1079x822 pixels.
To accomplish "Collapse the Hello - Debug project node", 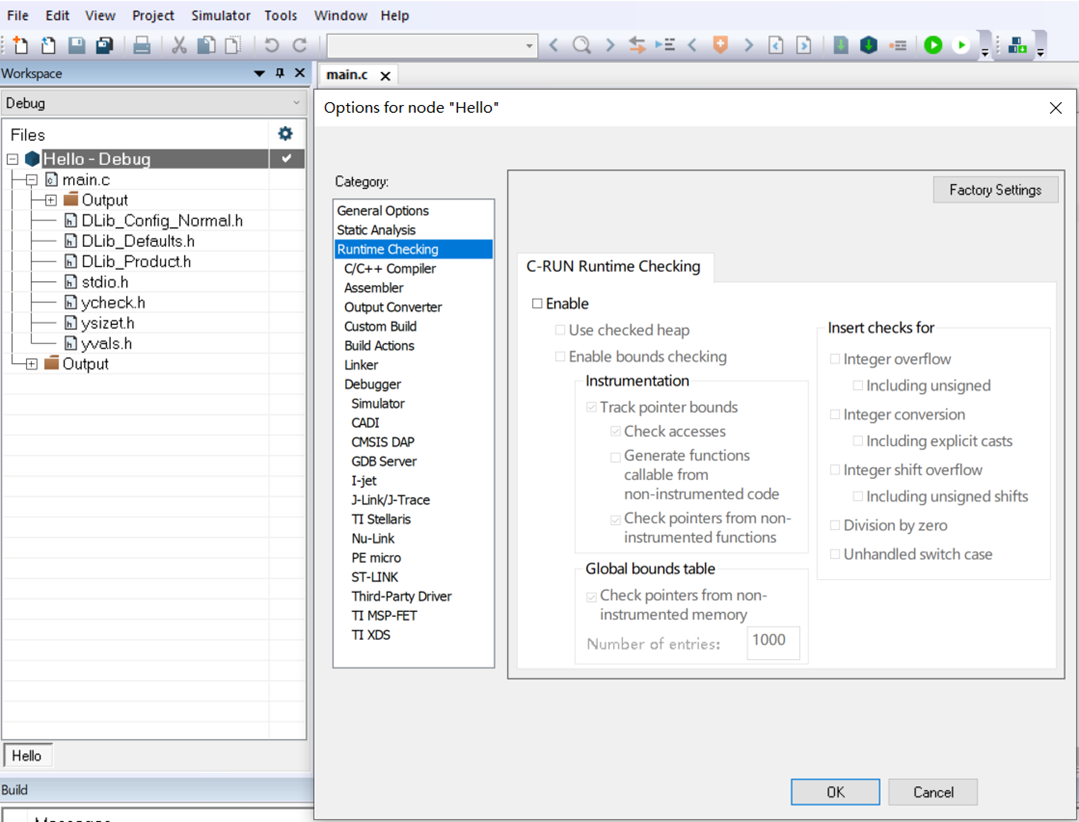I will pyautogui.click(x=12, y=159).
